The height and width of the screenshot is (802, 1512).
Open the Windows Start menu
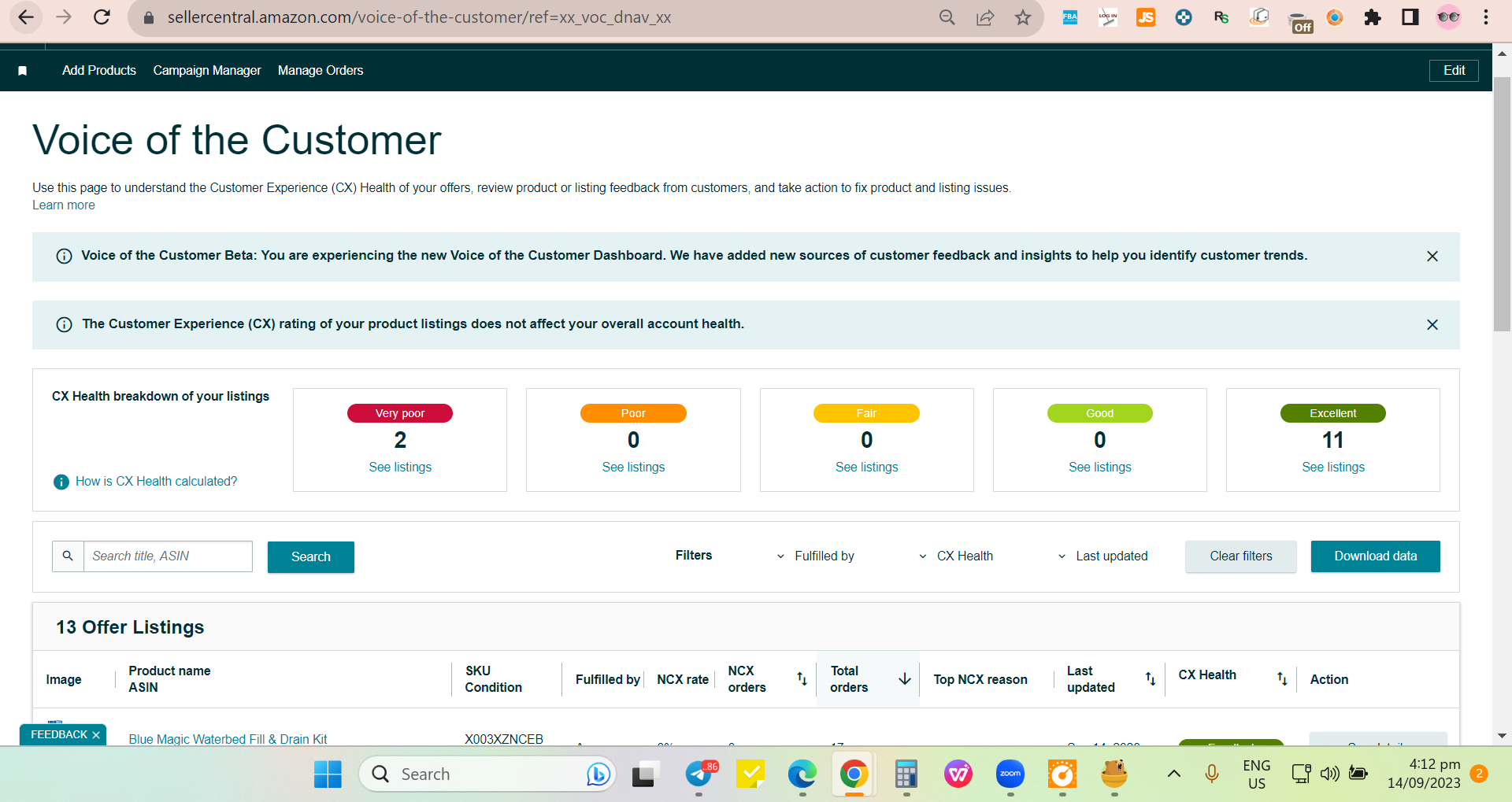[328, 774]
